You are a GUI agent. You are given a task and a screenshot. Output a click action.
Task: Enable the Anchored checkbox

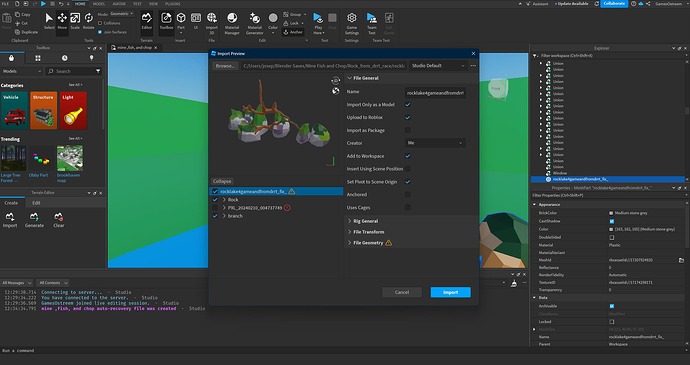pos(408,195)
